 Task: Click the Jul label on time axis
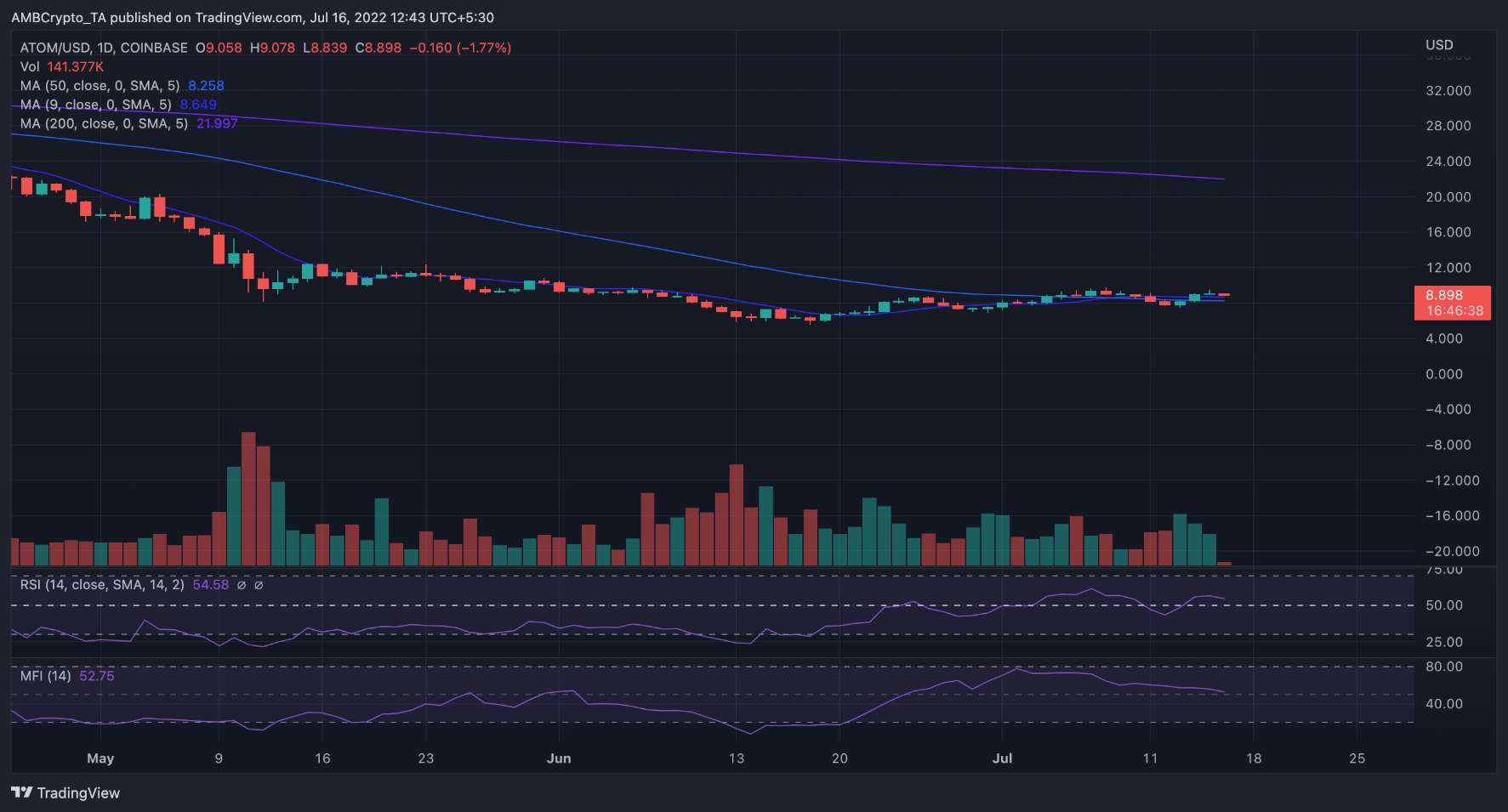coord(1002,758)
